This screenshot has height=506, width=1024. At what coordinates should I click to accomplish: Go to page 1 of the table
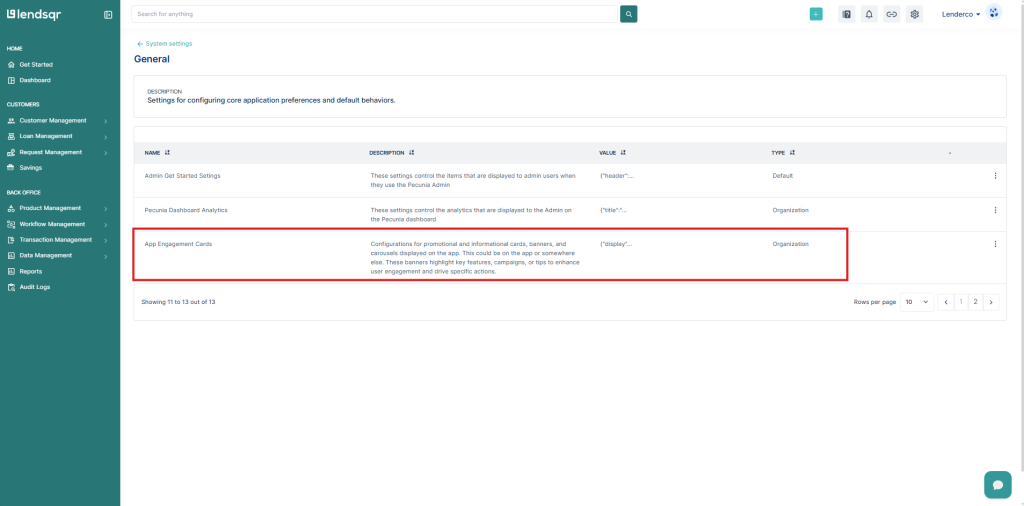coord(960,301)
